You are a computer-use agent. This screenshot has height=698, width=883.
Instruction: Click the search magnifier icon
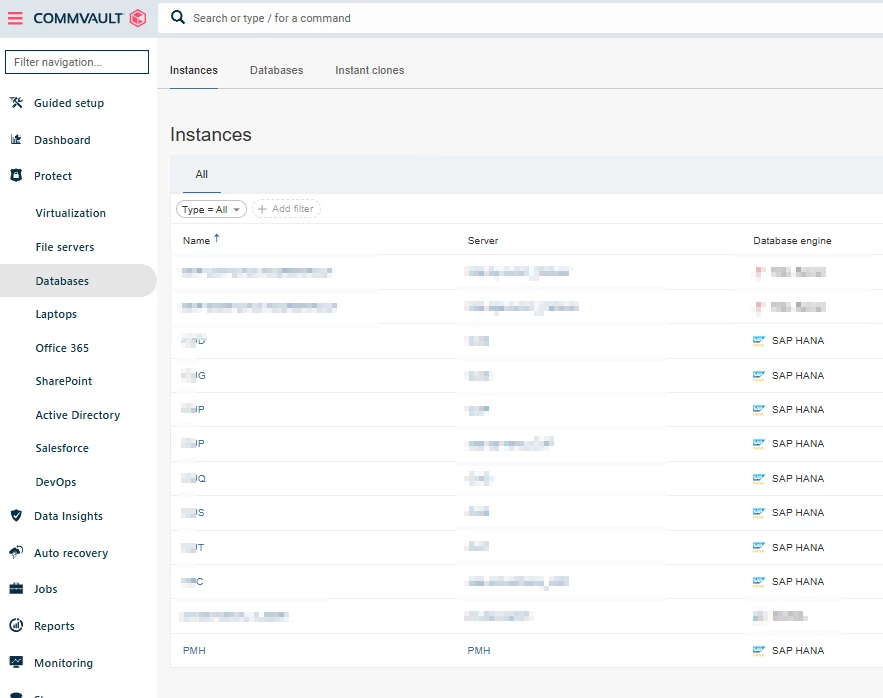point(178,17)
